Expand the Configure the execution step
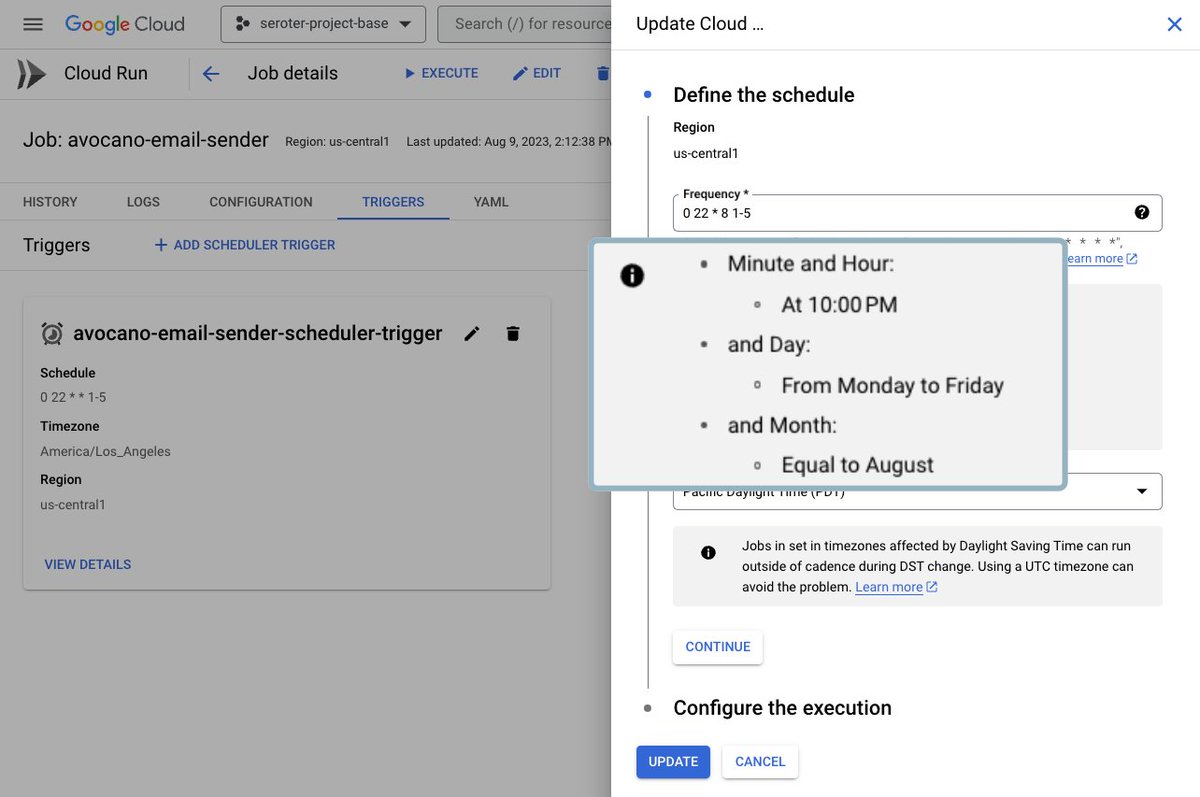 782,708
